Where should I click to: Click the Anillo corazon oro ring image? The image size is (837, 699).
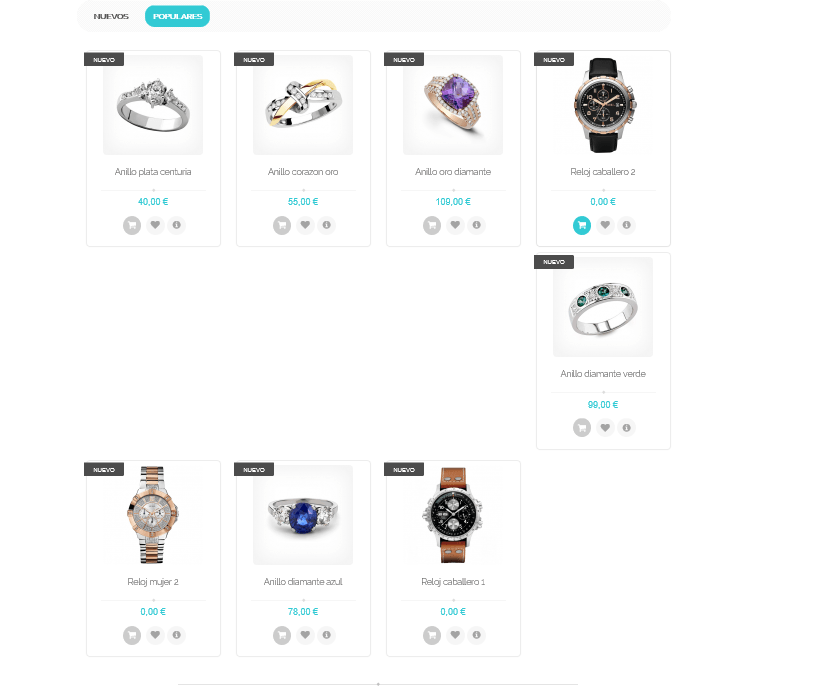pyautogui.click(x=303, y=105)
